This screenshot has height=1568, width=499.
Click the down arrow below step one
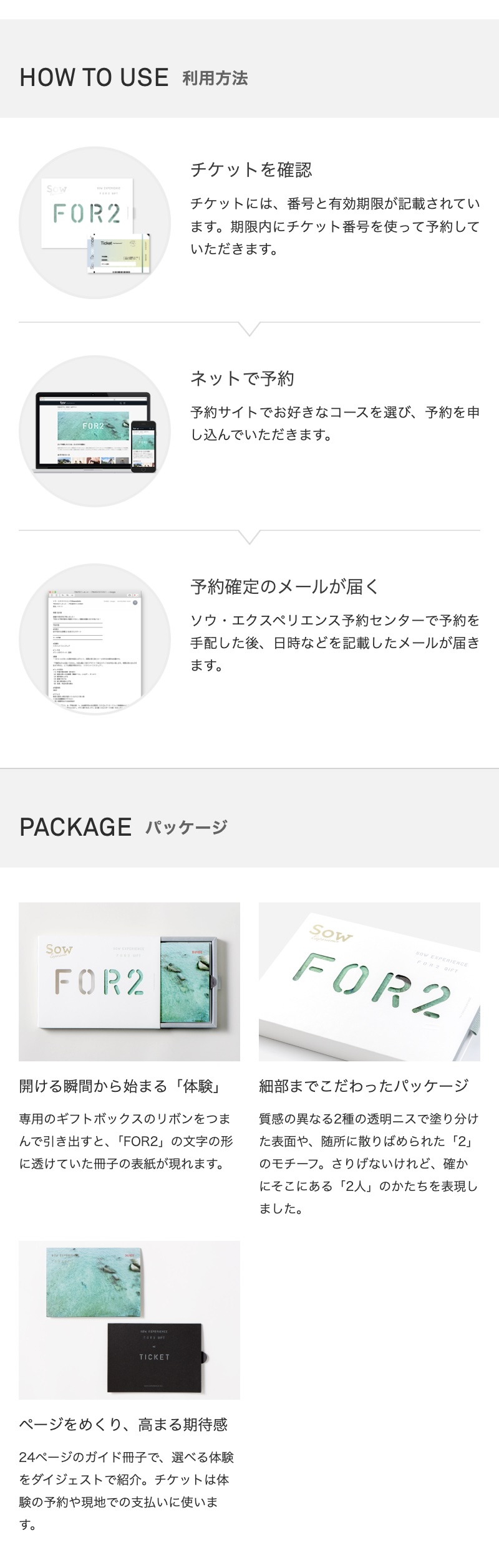coord(249,329)
